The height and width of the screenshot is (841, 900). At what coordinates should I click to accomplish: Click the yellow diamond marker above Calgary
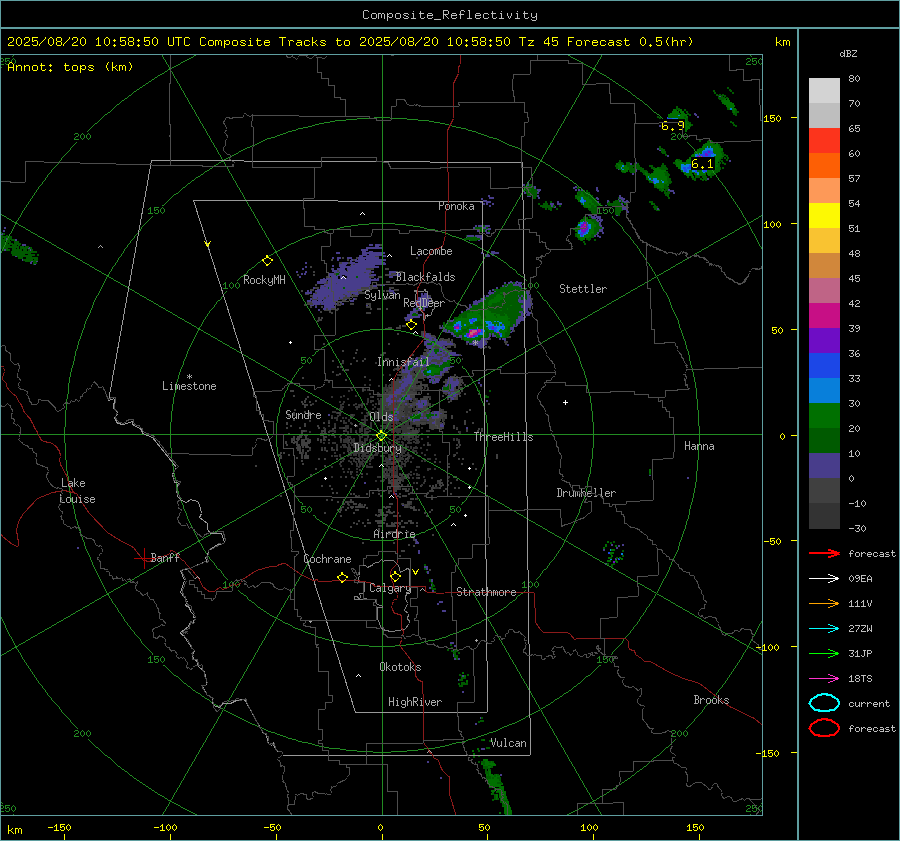coord(395,576)
